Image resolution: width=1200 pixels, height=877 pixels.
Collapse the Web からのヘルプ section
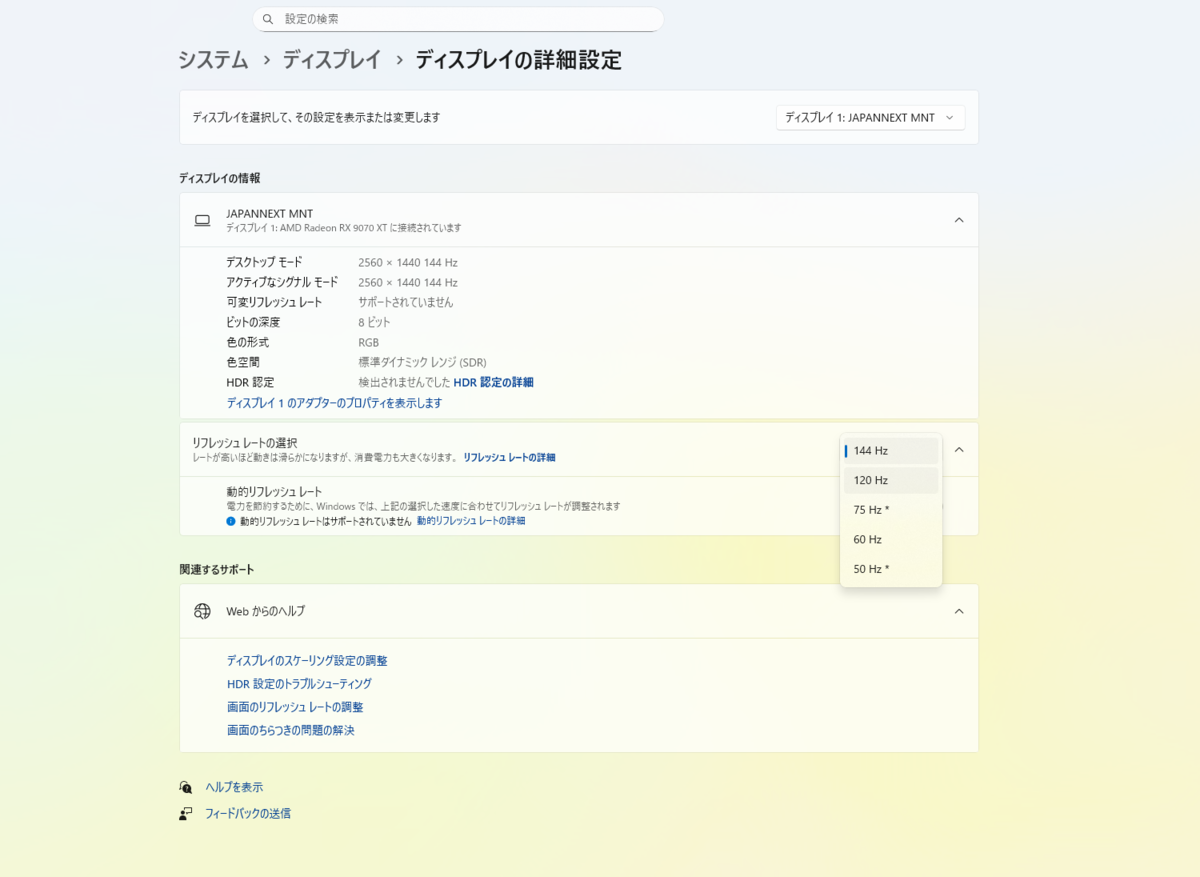point(958,611)
